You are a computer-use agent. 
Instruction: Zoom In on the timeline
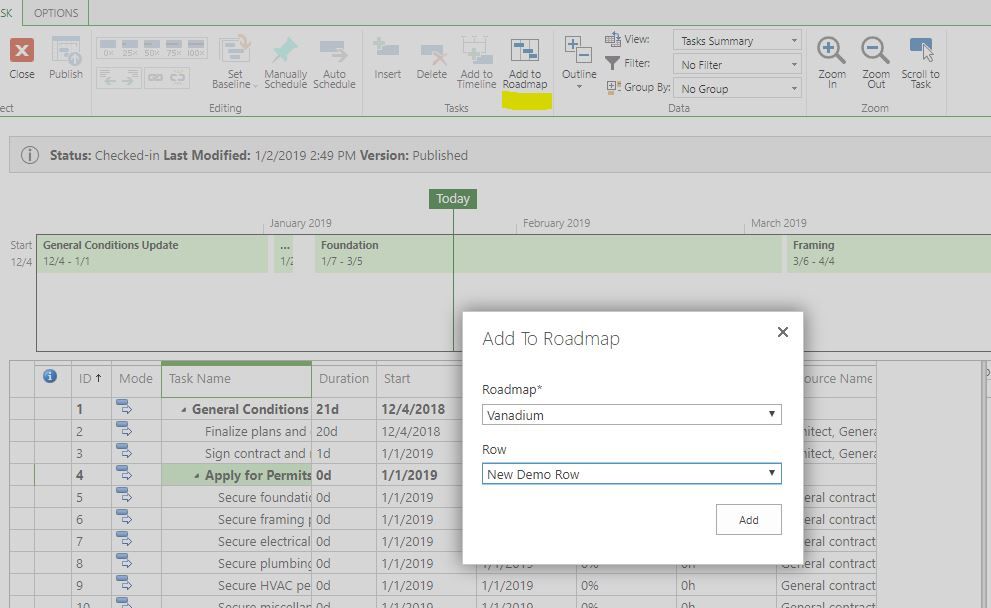pyautogui.click(x=832, y=62)
